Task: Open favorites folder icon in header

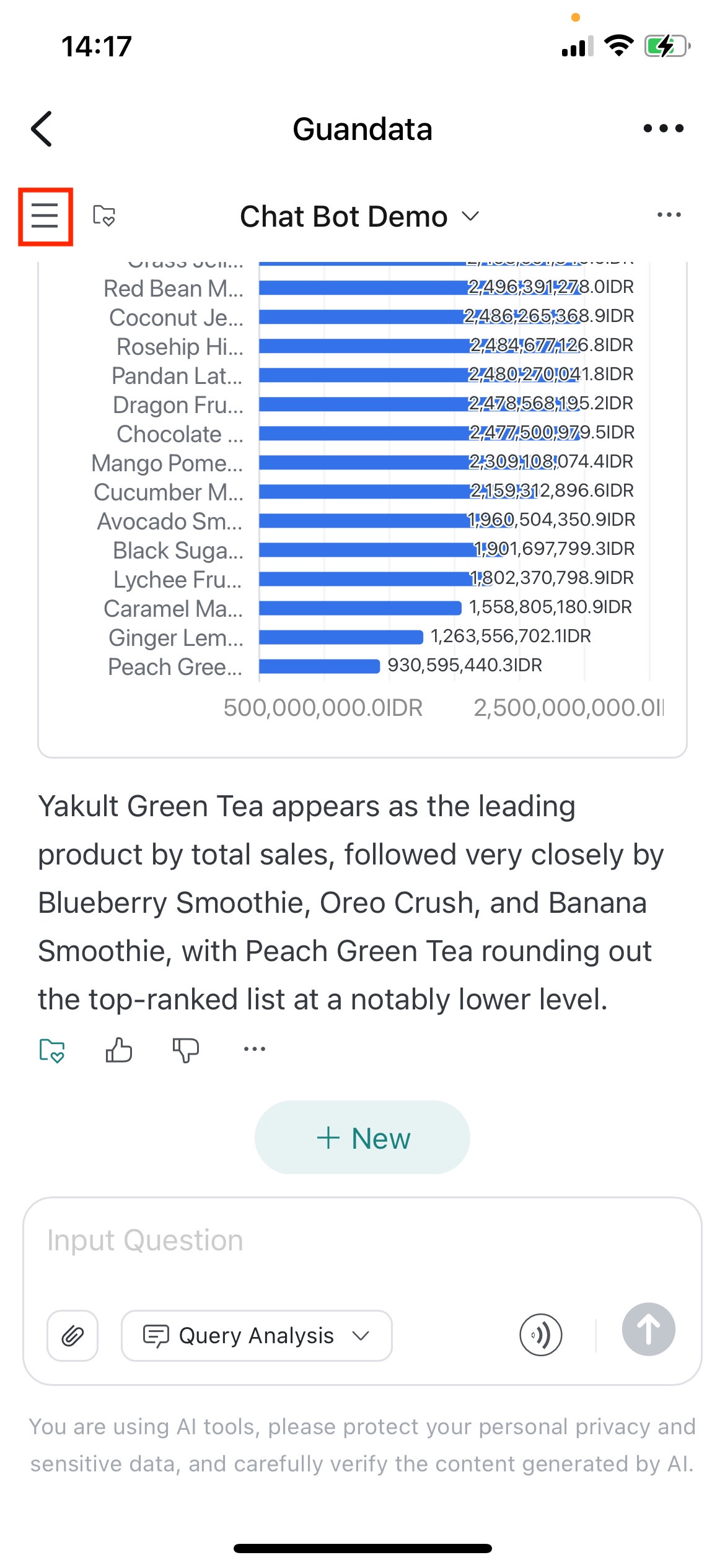Action: 104,216
